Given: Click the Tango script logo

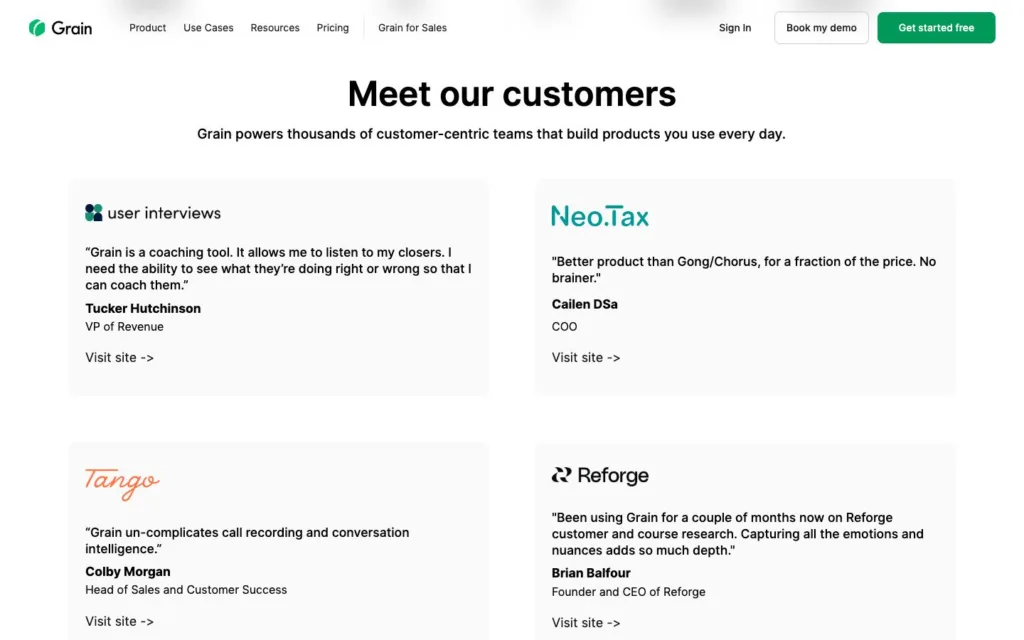Looking at the screenshot, I should click(x=122, y=483).
